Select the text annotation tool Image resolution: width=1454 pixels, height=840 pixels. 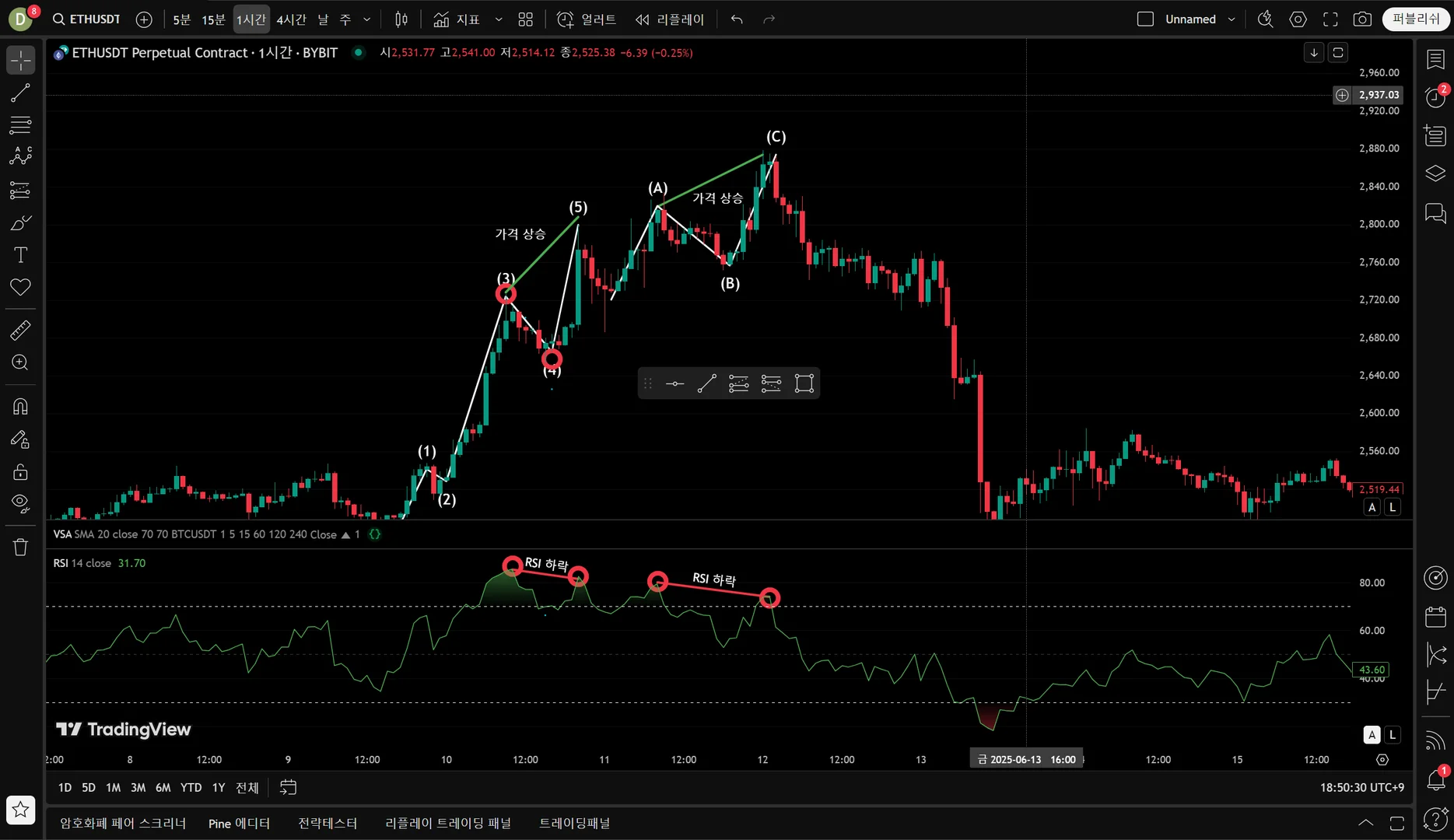coord(21,255)
